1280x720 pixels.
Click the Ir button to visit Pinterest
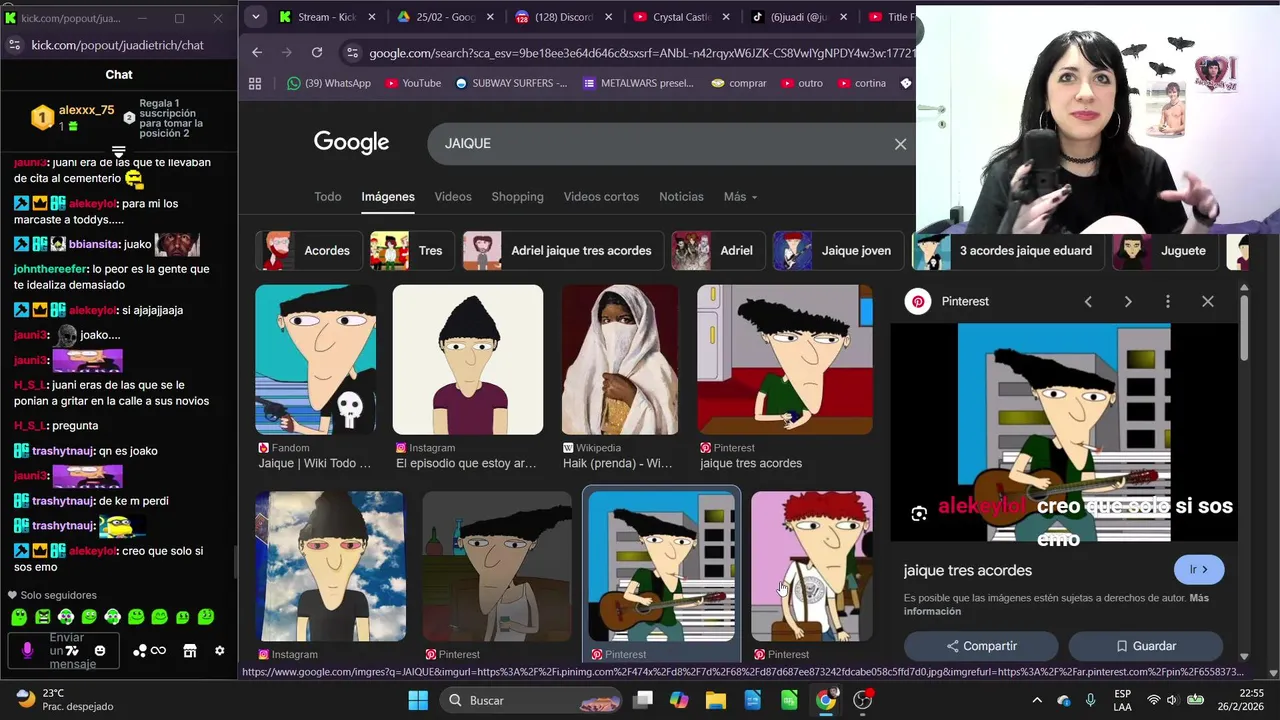(1199, 569)
